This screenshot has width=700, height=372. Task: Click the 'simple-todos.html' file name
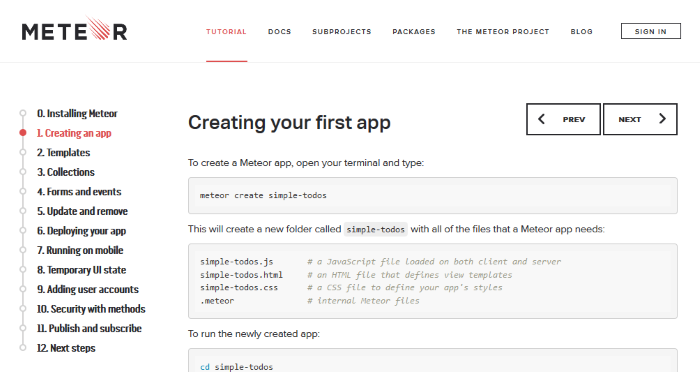[x=242, y=275]
